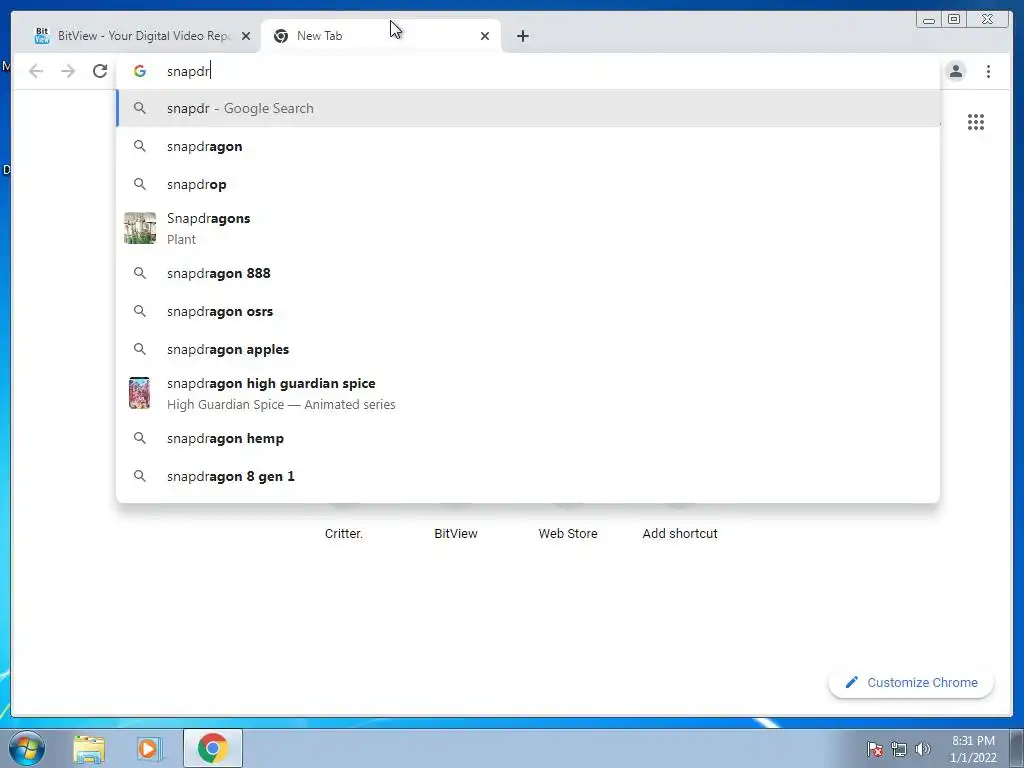Switch to the BitView tab
This screenshot has width=1024, height=768.
[137, 36]
